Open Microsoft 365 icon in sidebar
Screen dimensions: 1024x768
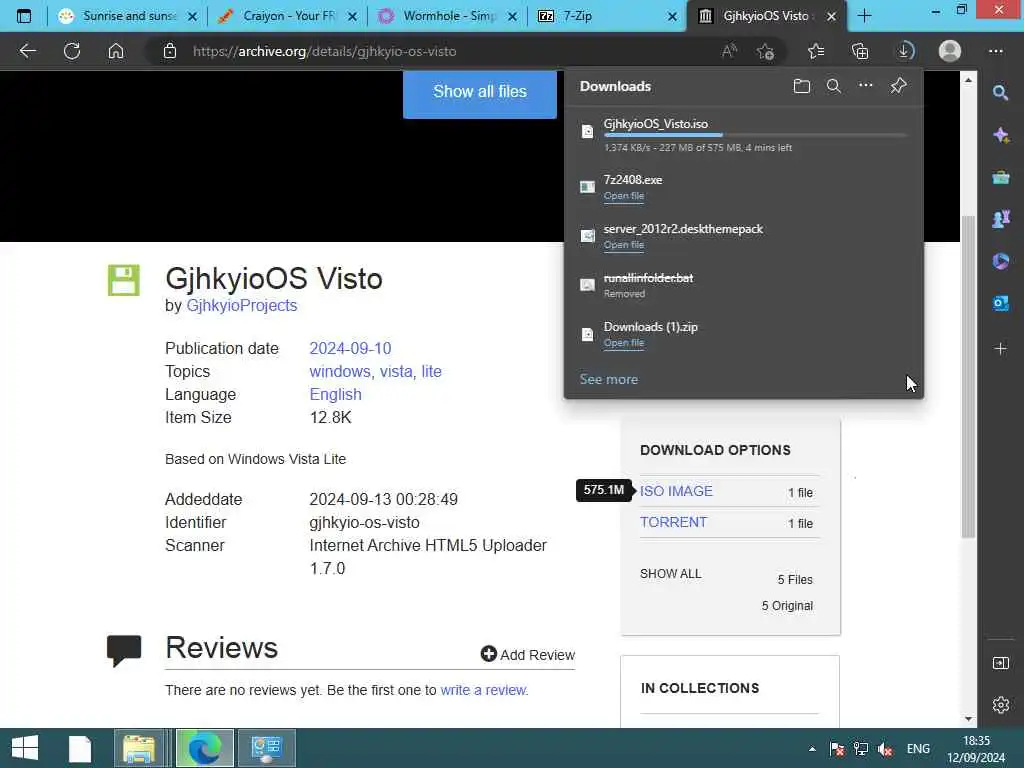coord(1000,261)
